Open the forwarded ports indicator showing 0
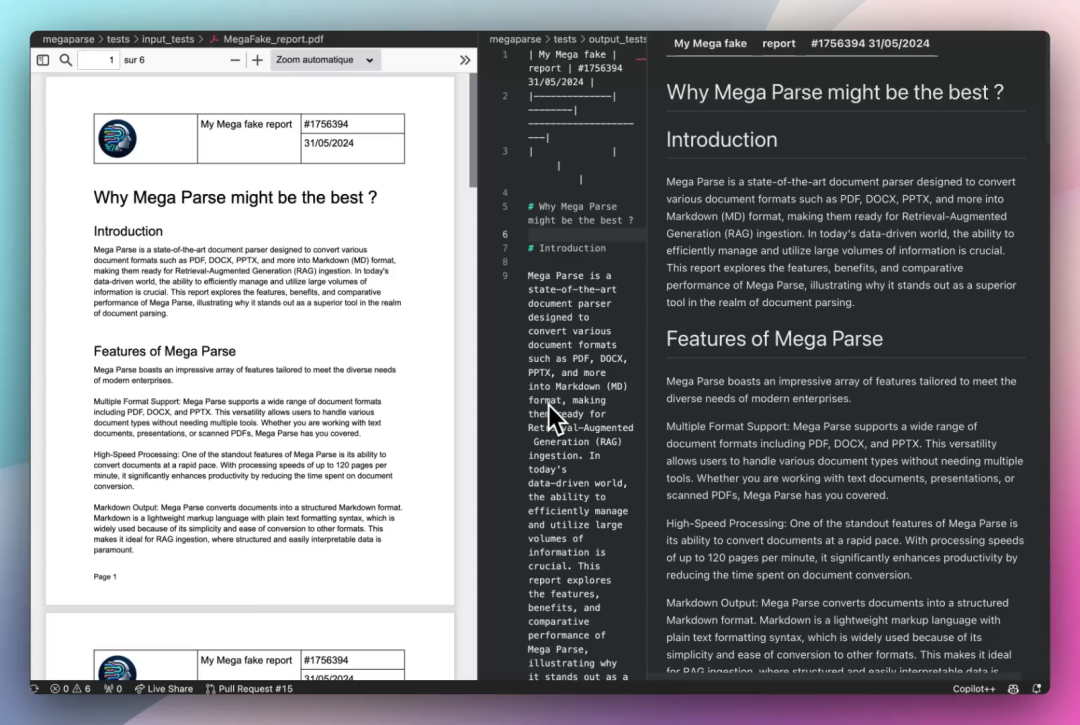Viewport: 1080px width, 725px height. 113,689
